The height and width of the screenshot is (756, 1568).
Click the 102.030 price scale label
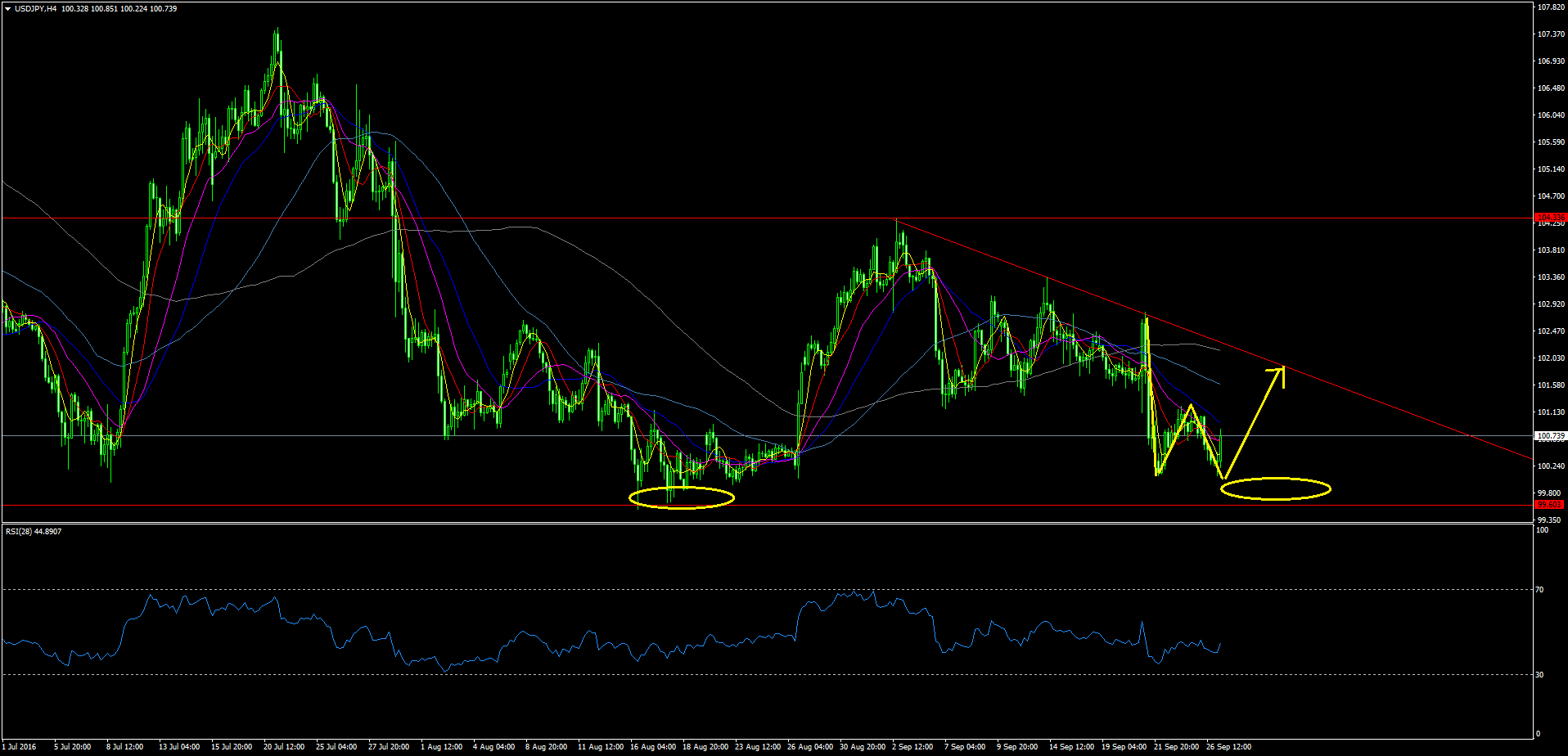coord(1552,358)
